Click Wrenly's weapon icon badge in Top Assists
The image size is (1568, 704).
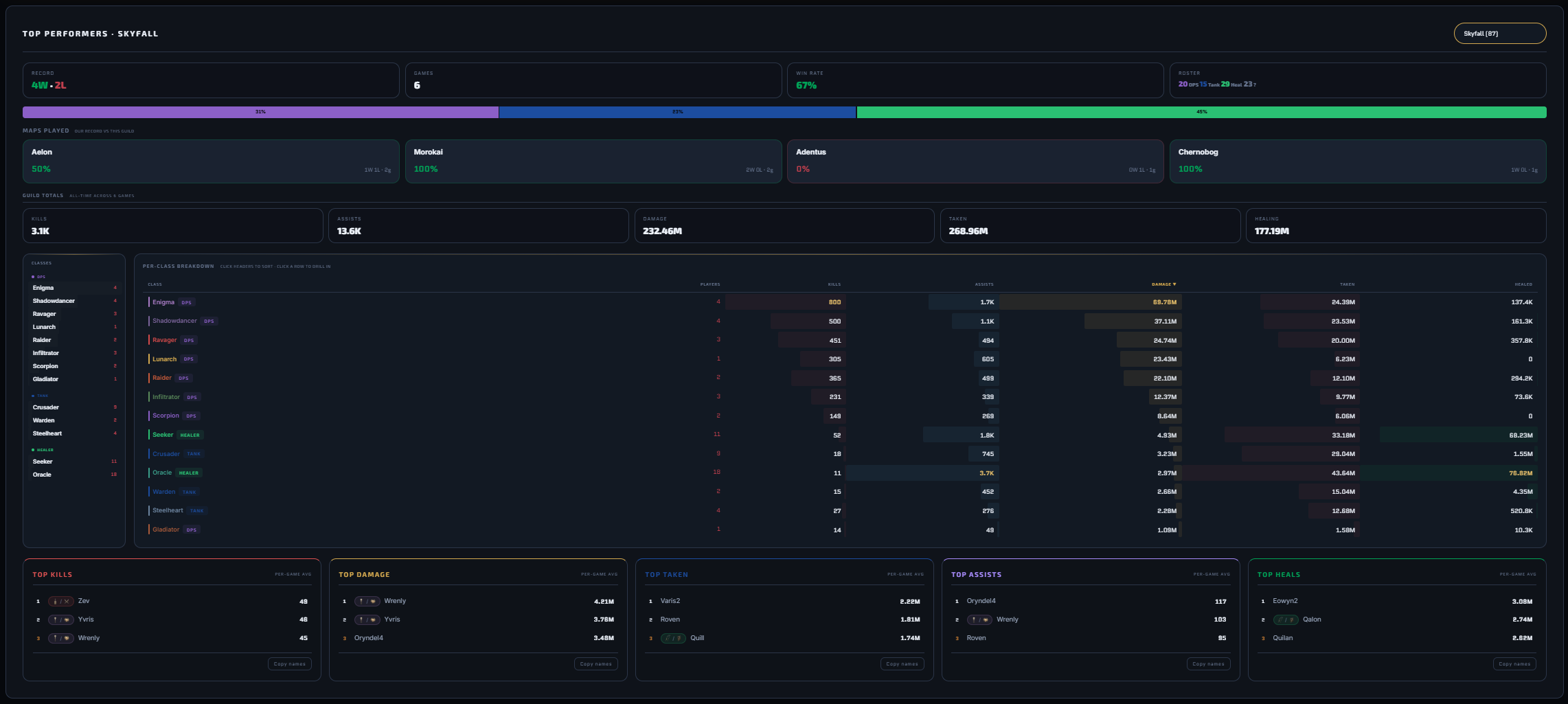pyautogui.click(x=979, y=620)
